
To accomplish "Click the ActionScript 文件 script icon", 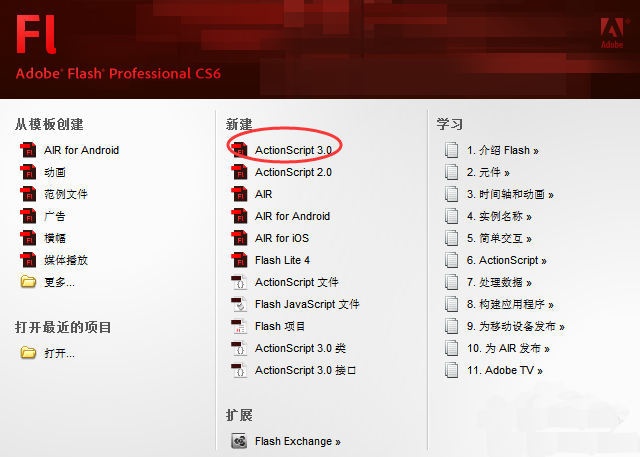I will [239, 282].
